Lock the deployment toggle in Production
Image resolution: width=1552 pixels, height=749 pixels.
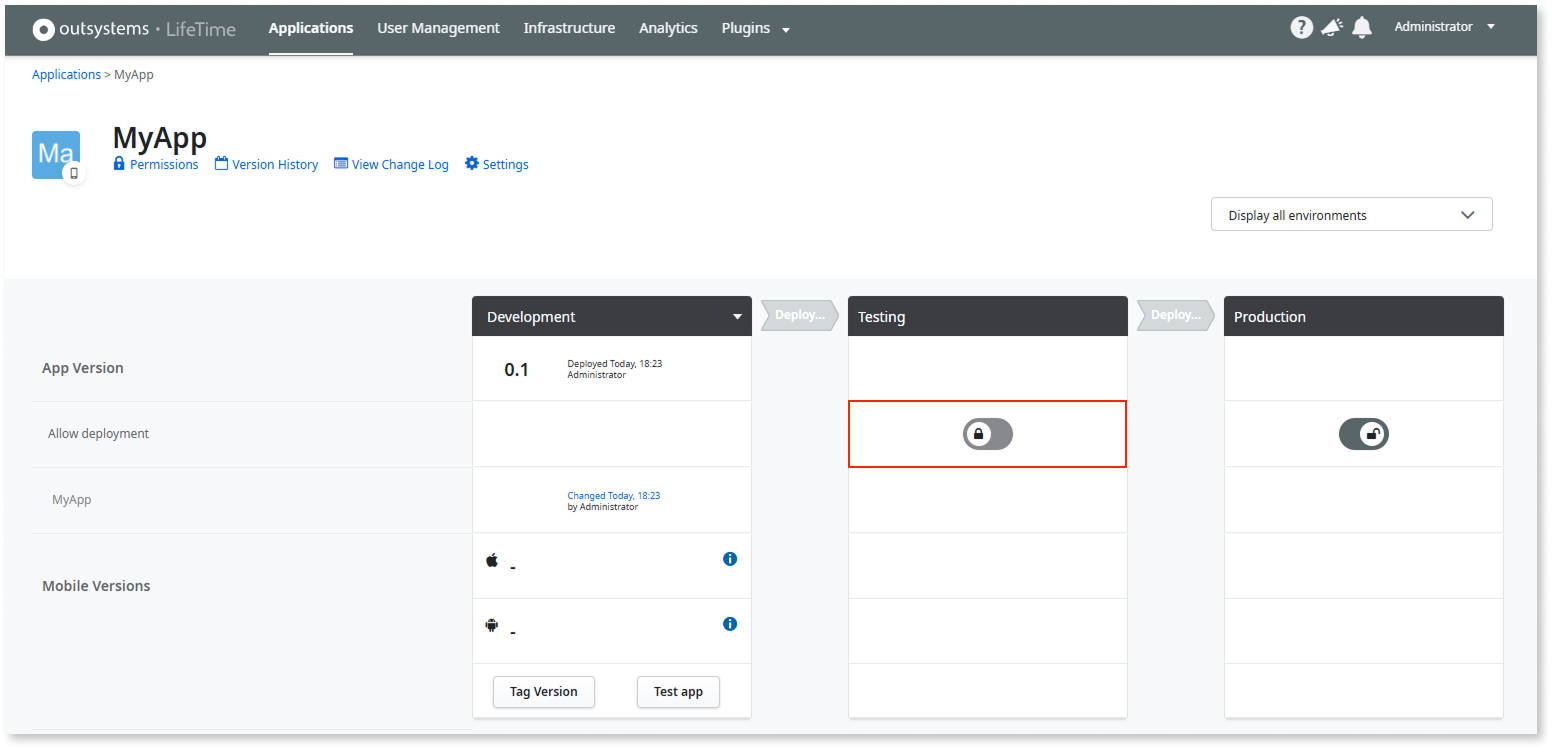[1363, 433]
